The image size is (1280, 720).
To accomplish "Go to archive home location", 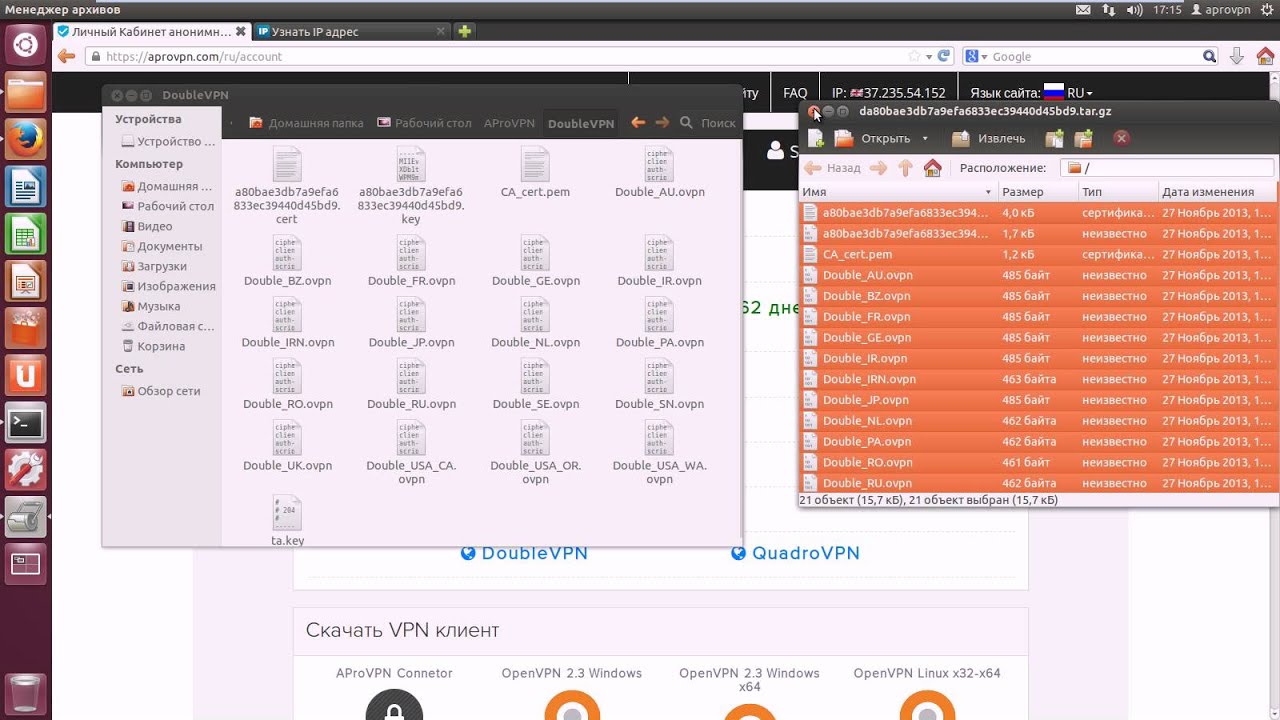I will (x=933, y=168).
